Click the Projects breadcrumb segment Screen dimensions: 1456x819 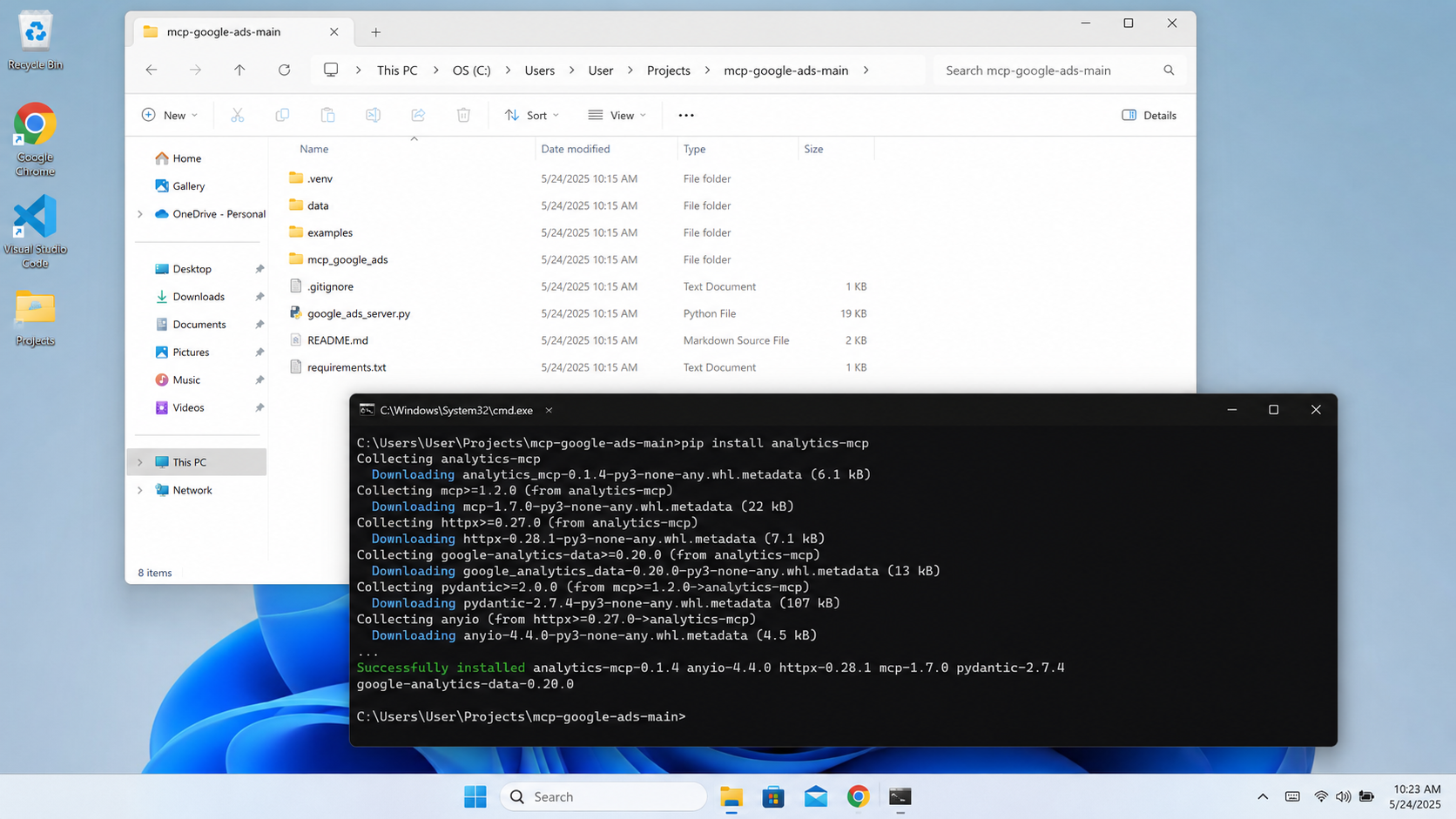(x=669, y=70)
